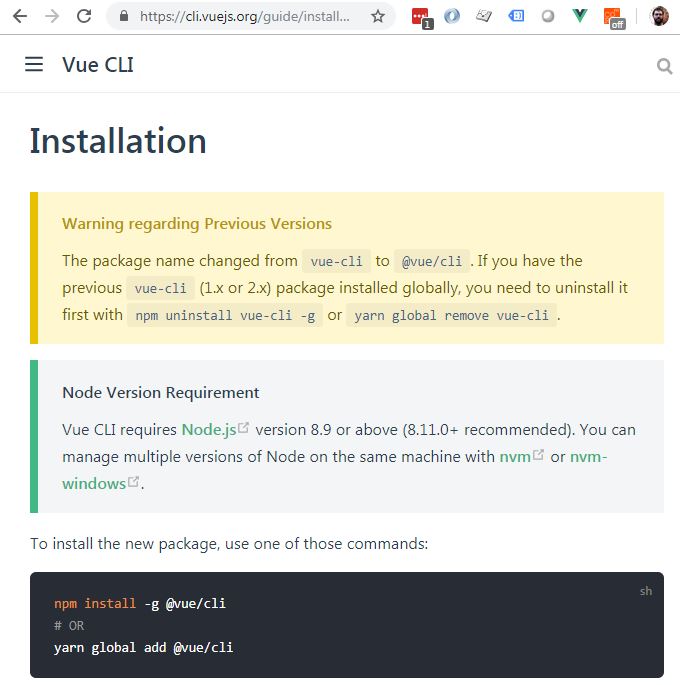Toggle the hamburger sidebar menu

point(34,64)
